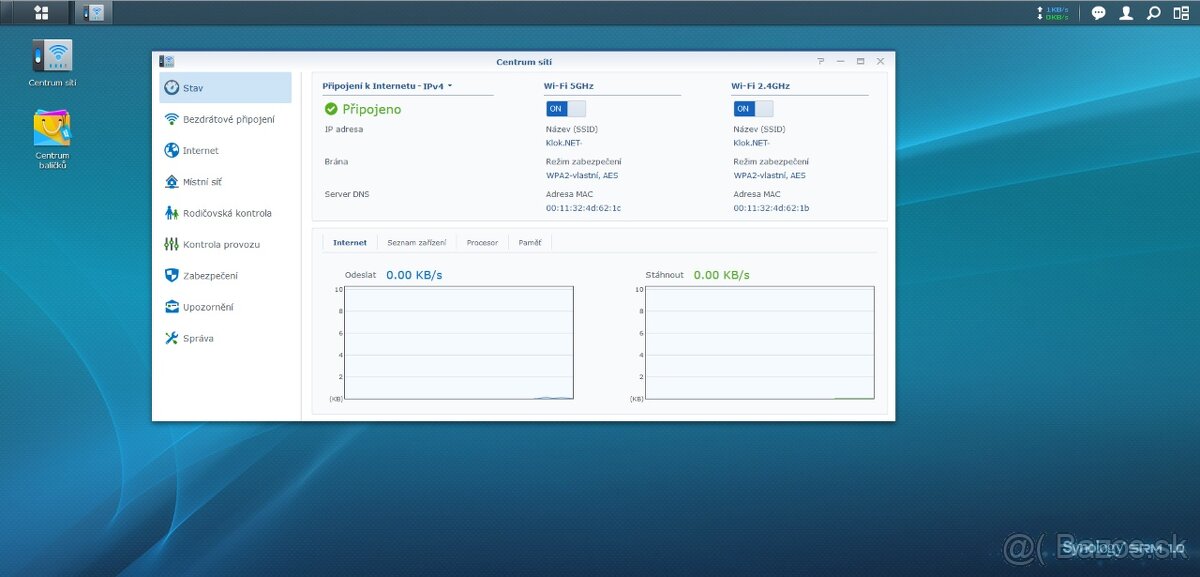
Task: Open Kontrola provozu section
Action: [x=225, y=244]
